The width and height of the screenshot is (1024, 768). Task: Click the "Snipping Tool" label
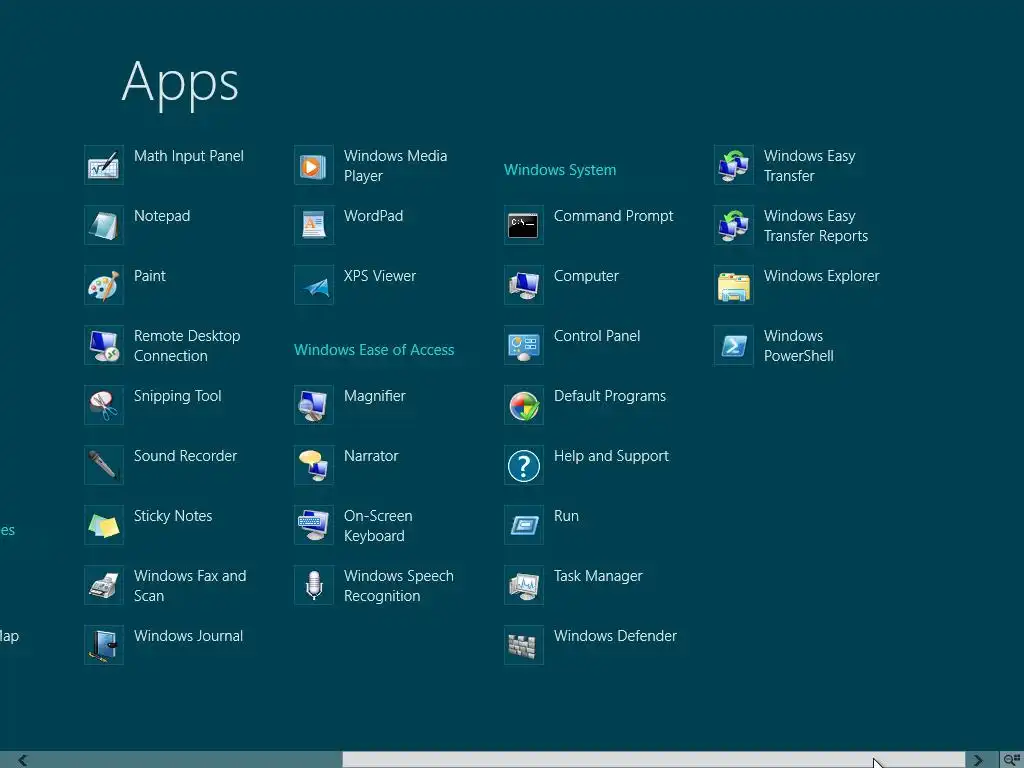tap(178, 396)
